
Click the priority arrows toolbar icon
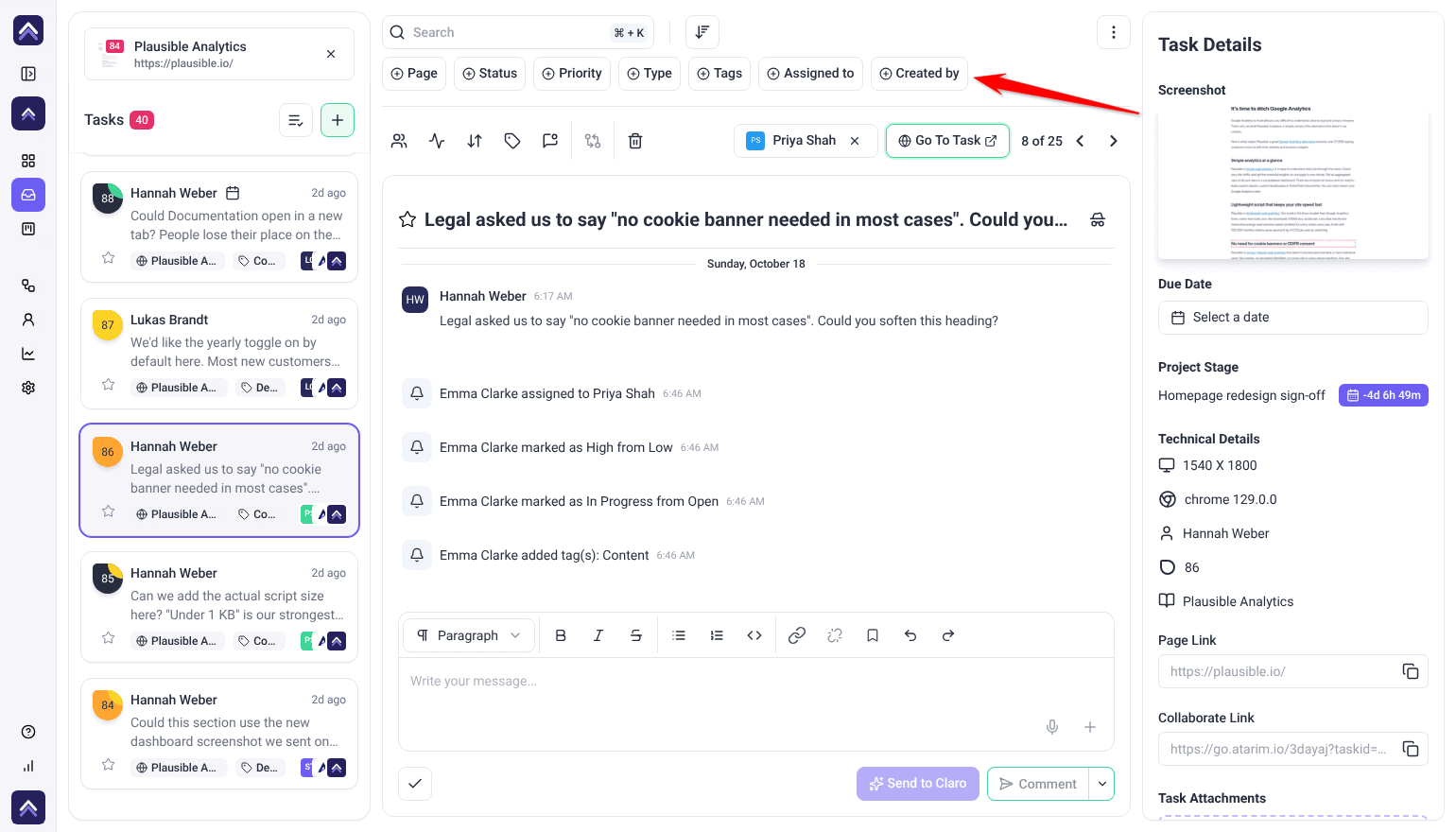coord(475,141)
